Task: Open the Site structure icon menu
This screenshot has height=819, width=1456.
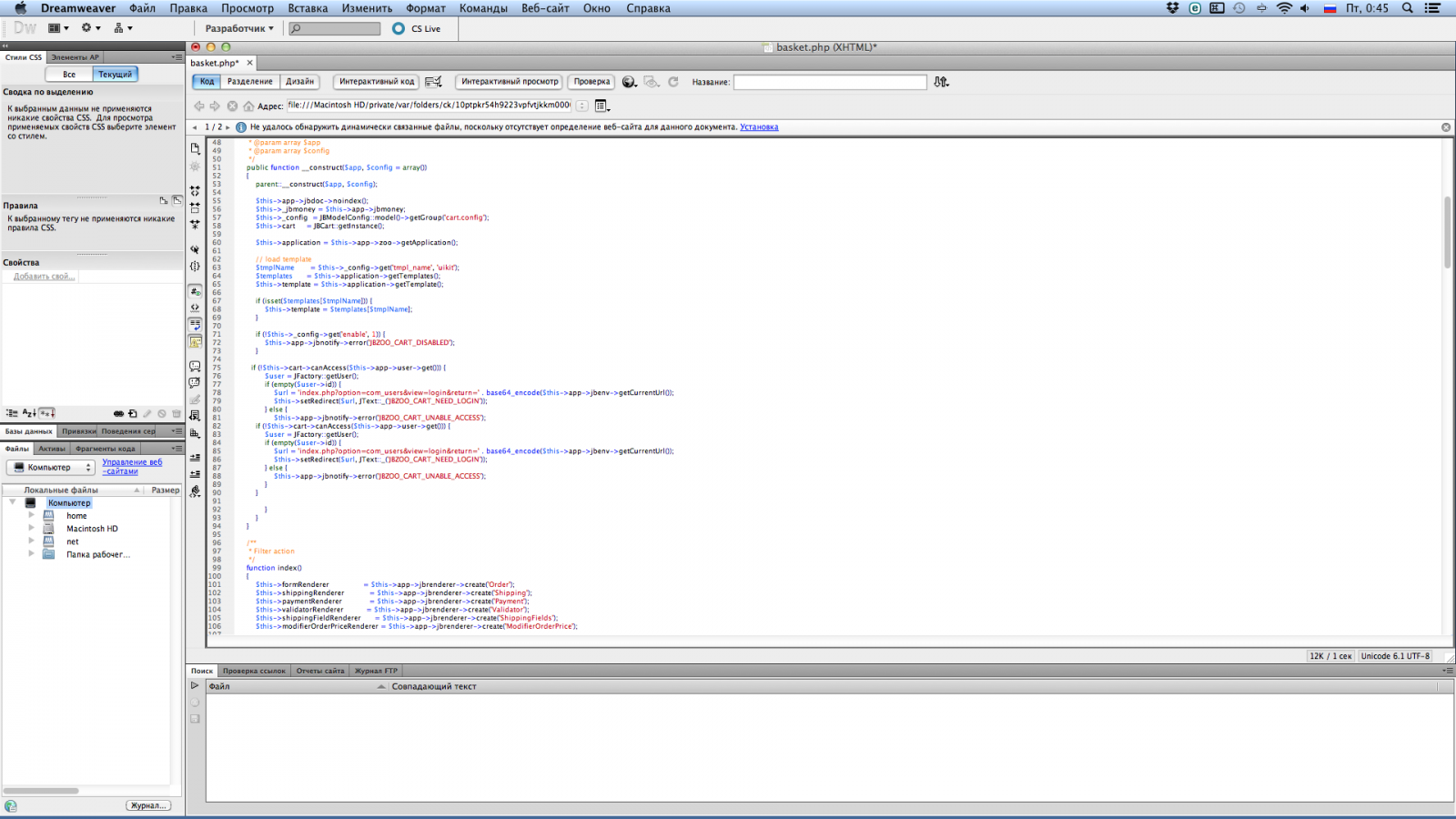Action: point(123,28)
